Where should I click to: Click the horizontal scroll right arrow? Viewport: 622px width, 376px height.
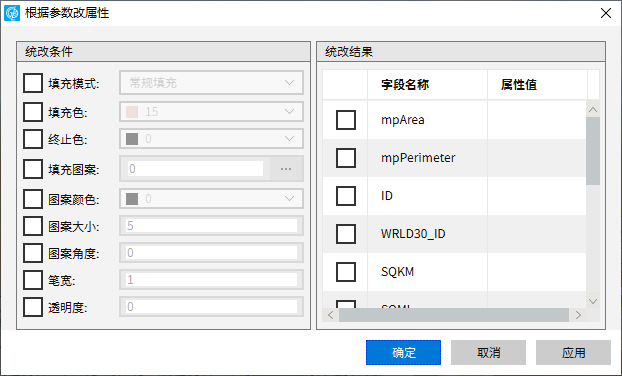[578, 315]
